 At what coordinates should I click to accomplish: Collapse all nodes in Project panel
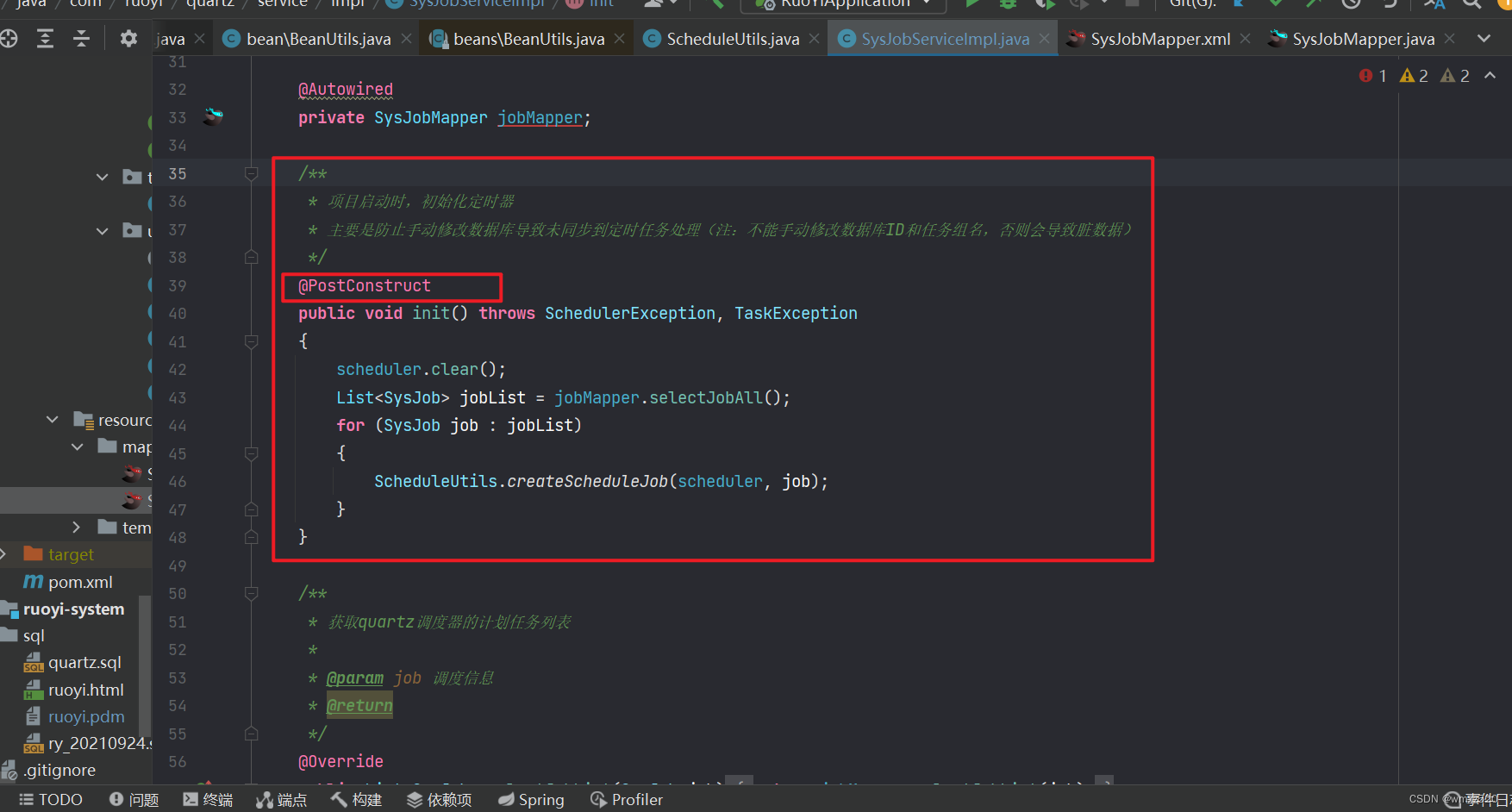[x=81, y=39]
